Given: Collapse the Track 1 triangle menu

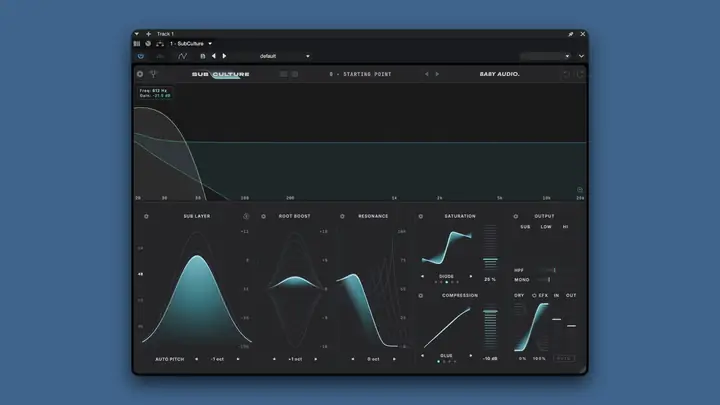Looking at the screenshot, I should tap(137, 34).
